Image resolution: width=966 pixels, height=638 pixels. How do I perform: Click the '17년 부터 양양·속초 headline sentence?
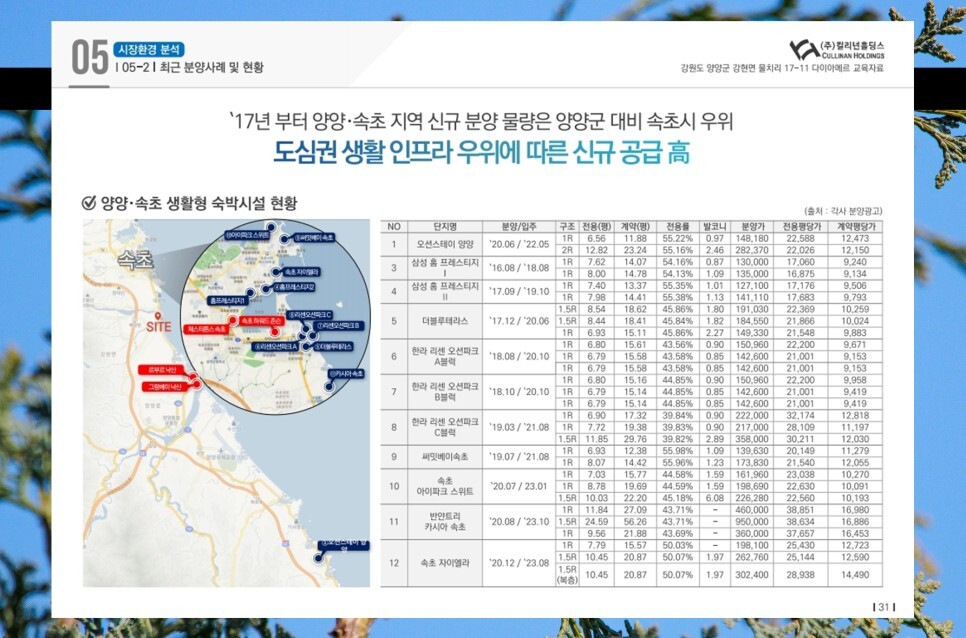(x=482, y=121)
